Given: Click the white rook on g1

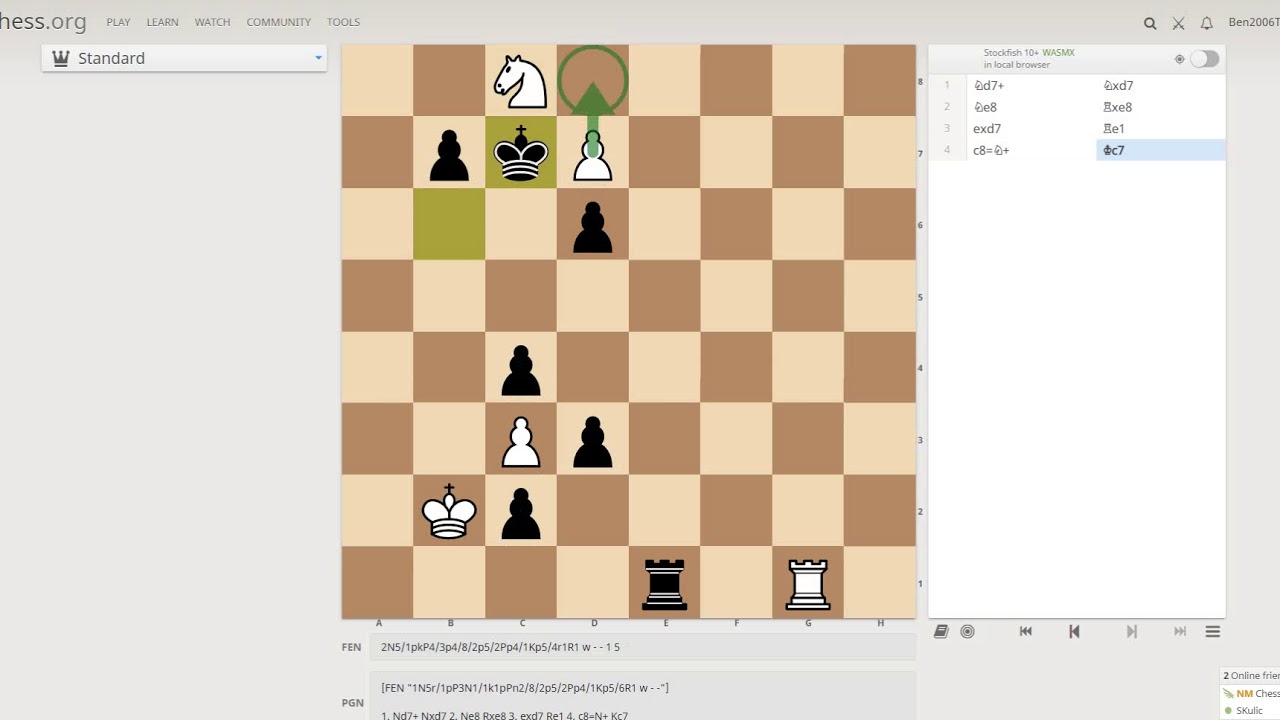Looking at the screenshot, I should [x=808, y=583].
